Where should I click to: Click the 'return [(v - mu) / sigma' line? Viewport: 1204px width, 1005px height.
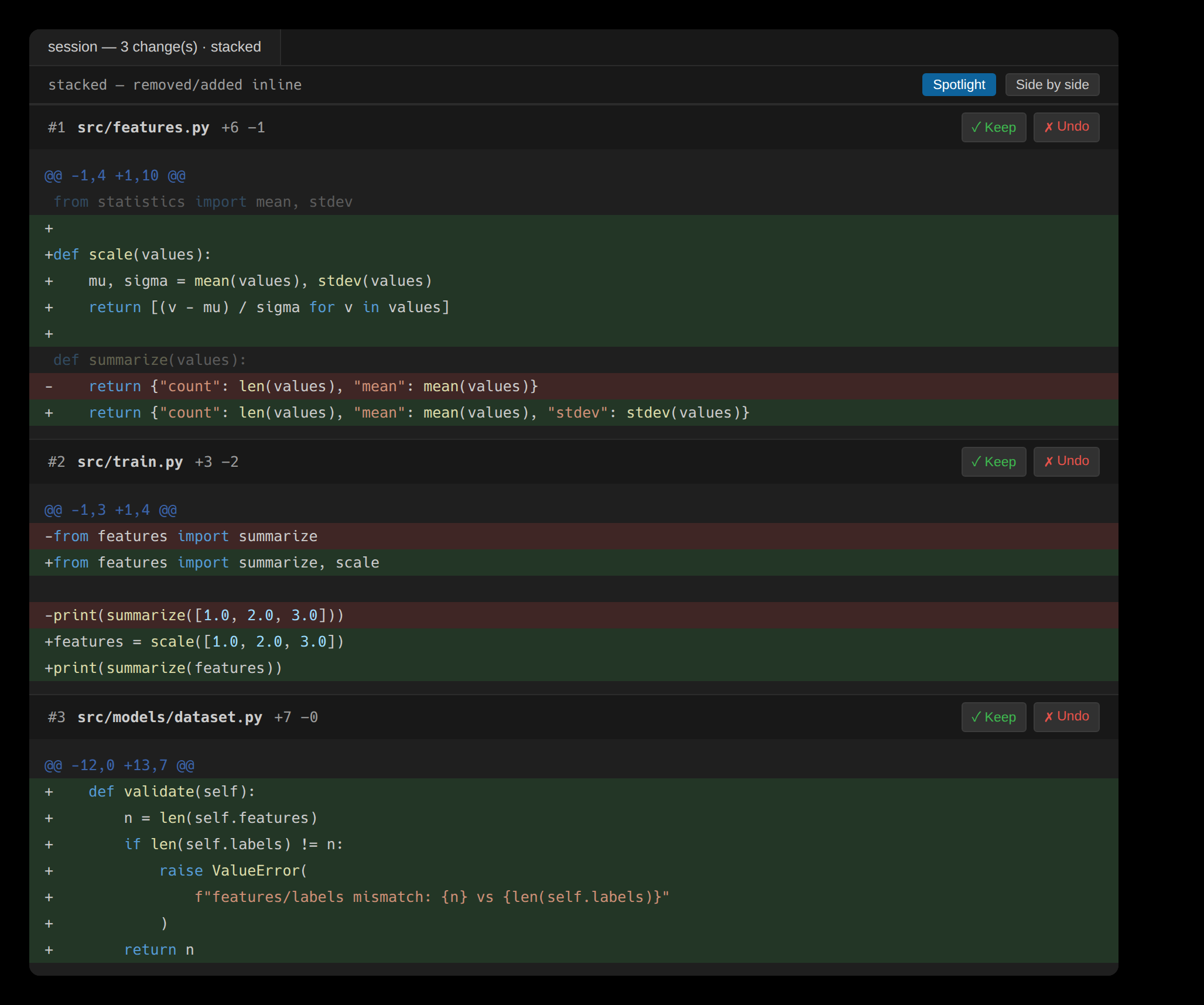click(574, 307)
